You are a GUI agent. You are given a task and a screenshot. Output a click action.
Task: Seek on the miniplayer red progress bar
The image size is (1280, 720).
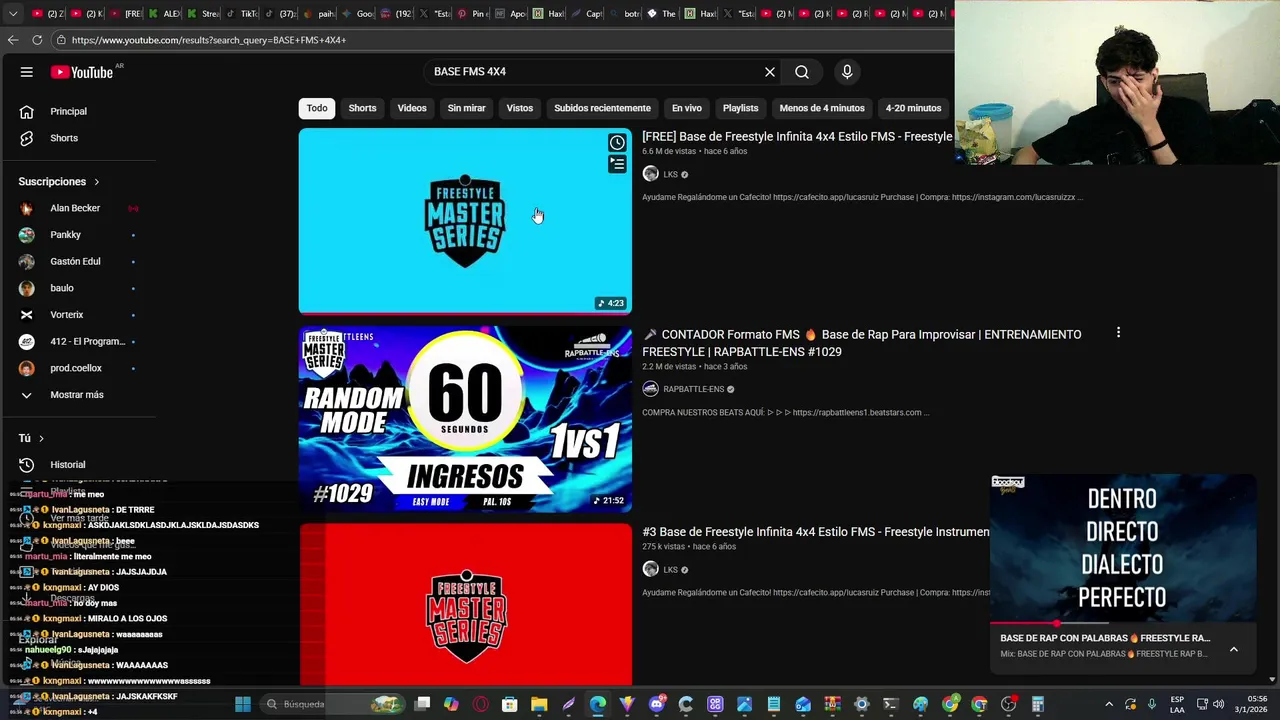tap(1122, 623)
